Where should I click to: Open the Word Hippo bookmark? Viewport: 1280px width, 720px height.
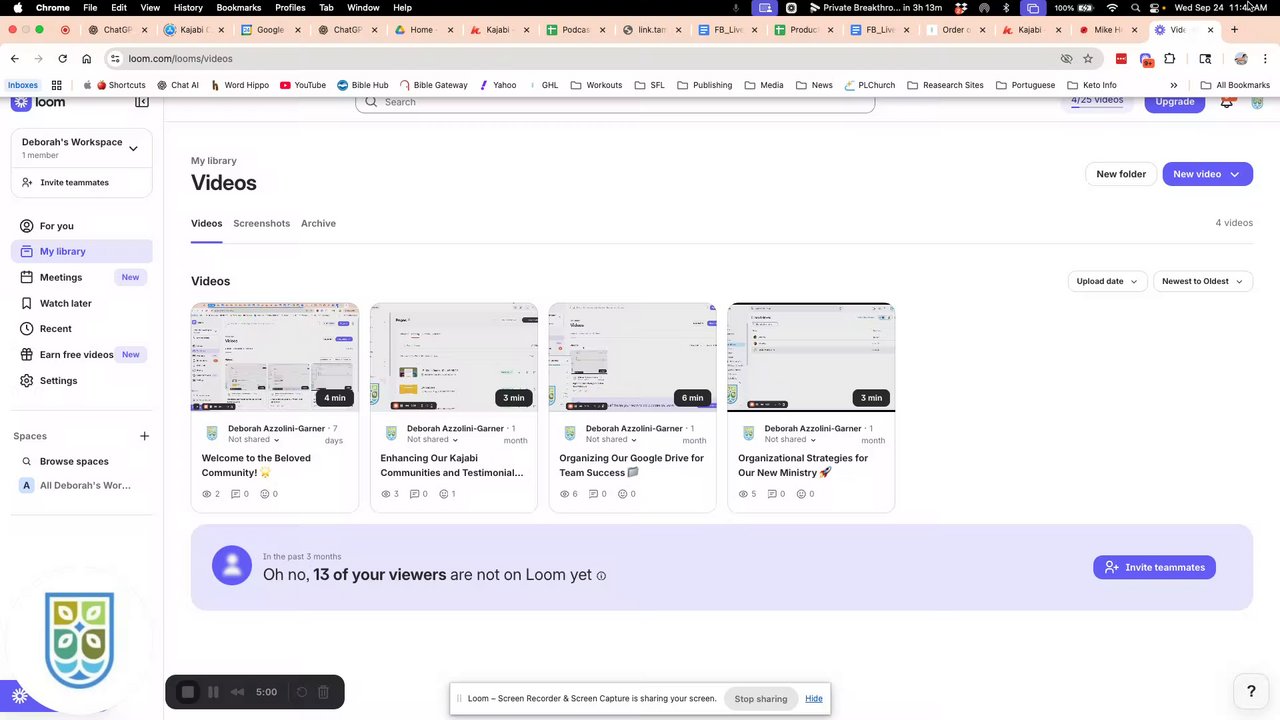[x=240, y=85]
